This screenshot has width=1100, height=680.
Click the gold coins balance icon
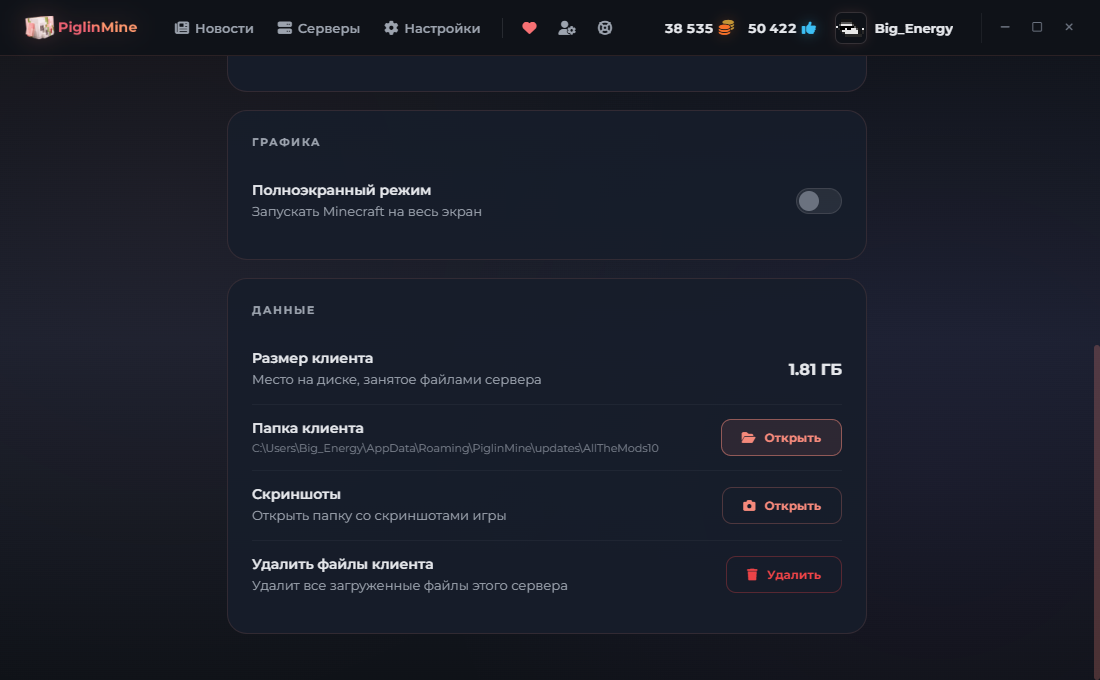tap(726, 28)
